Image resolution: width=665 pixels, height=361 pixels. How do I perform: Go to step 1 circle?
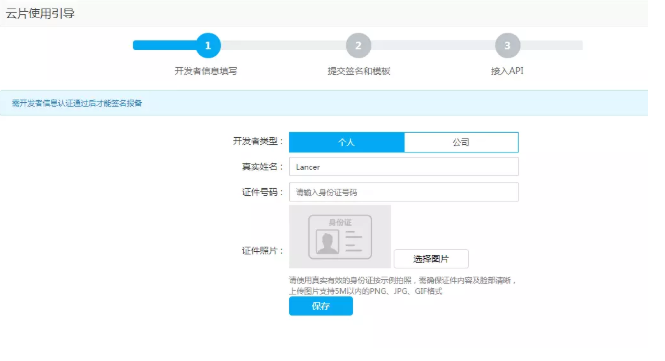click(x=208, y=45)
